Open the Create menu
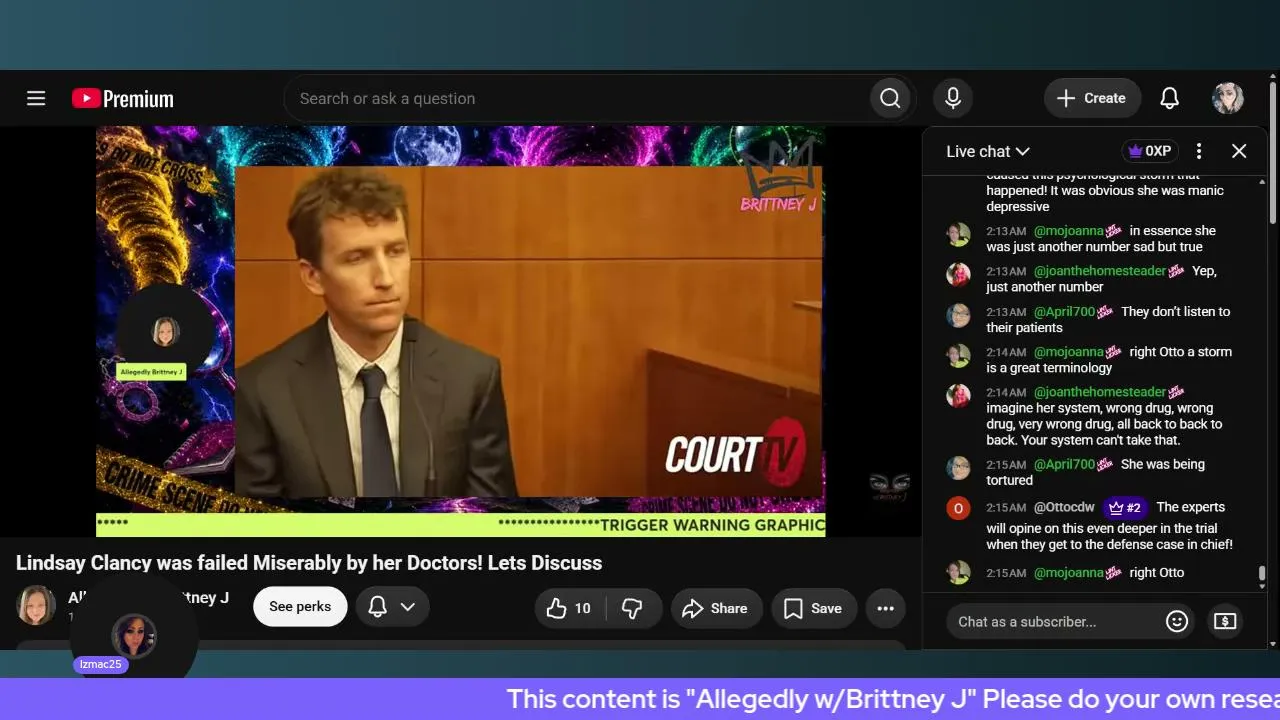The image size is (1280, 720). click(1092, 98)
